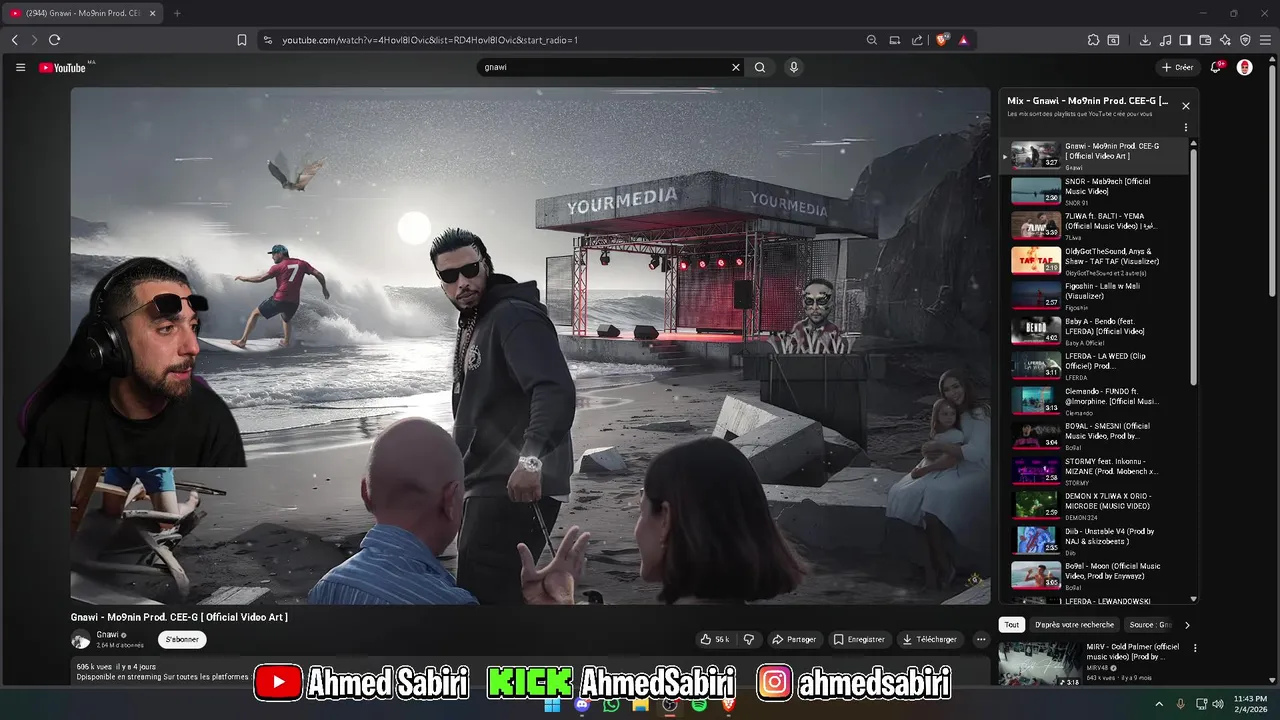Open Leo AI sparkle icon
Screen dimensions: 1280x720
(x=1225, y=40)
